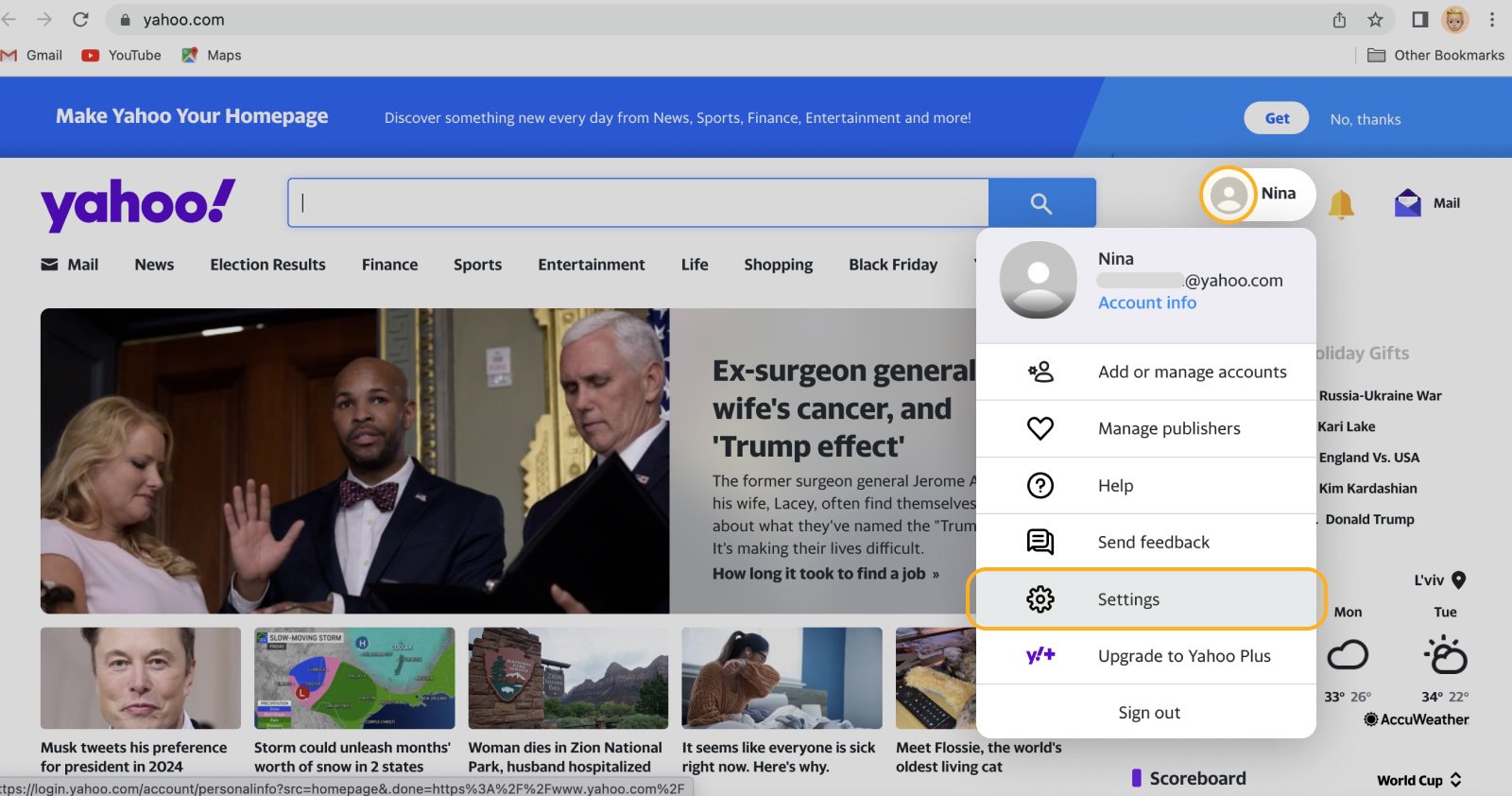Open the Other Bookmarks folder
Image resolution: width=1512 pixels, height=796 pixels.
point(1435,55)
